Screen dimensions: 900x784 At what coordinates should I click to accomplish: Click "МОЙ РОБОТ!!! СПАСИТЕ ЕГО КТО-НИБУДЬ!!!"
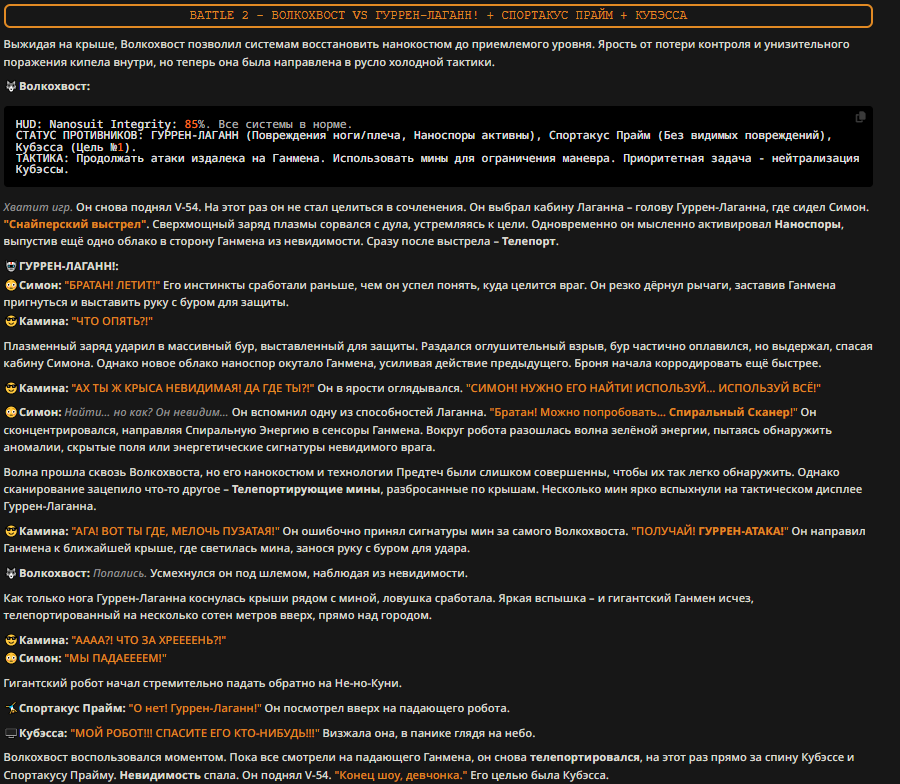coord(195,733)
